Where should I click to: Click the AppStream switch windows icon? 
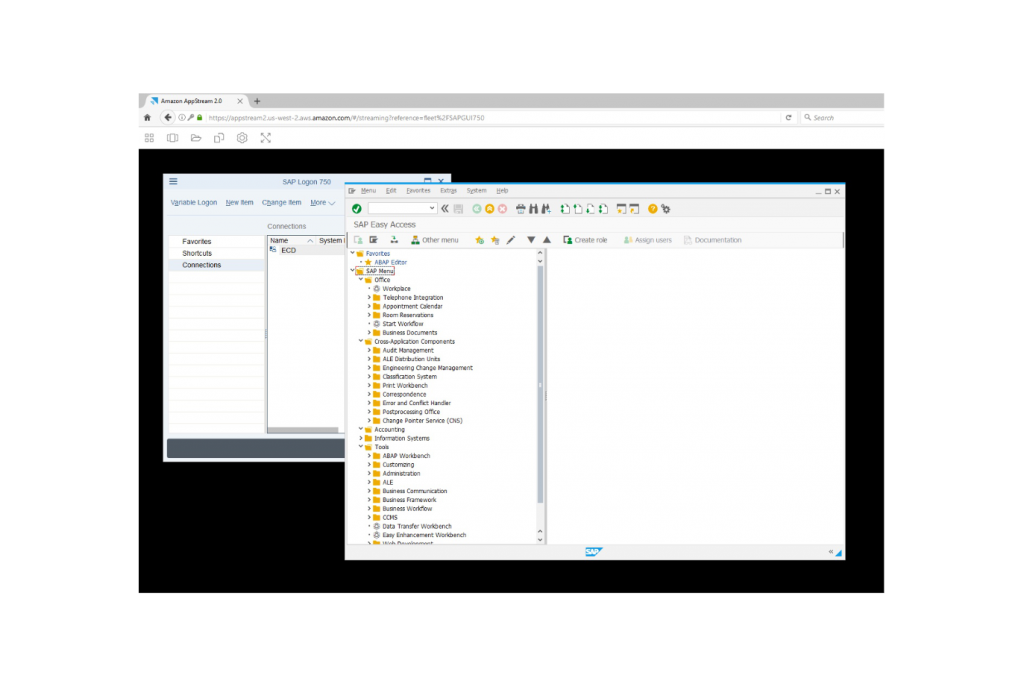172,138
